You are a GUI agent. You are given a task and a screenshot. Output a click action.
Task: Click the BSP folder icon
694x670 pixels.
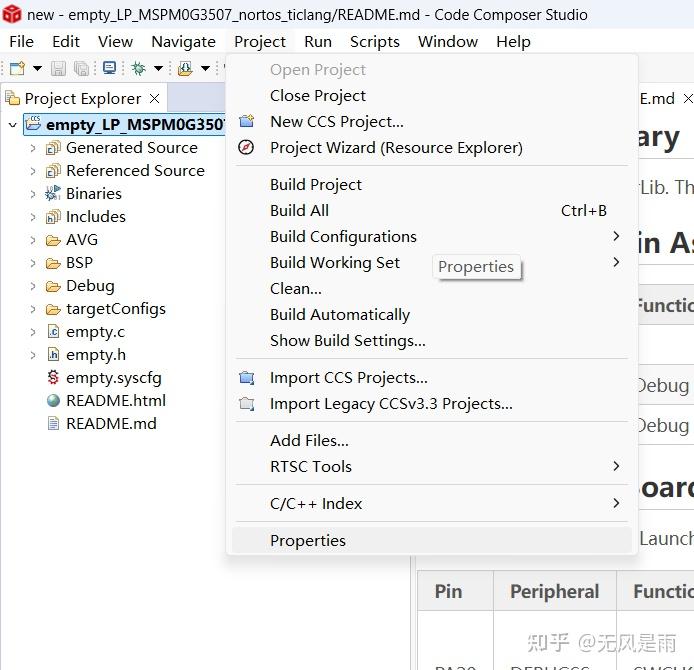[x=53, y=263]
